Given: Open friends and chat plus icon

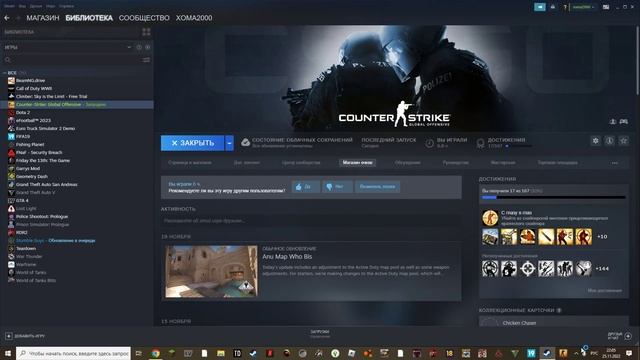Looking at the screenshot, I should point(628,336).
